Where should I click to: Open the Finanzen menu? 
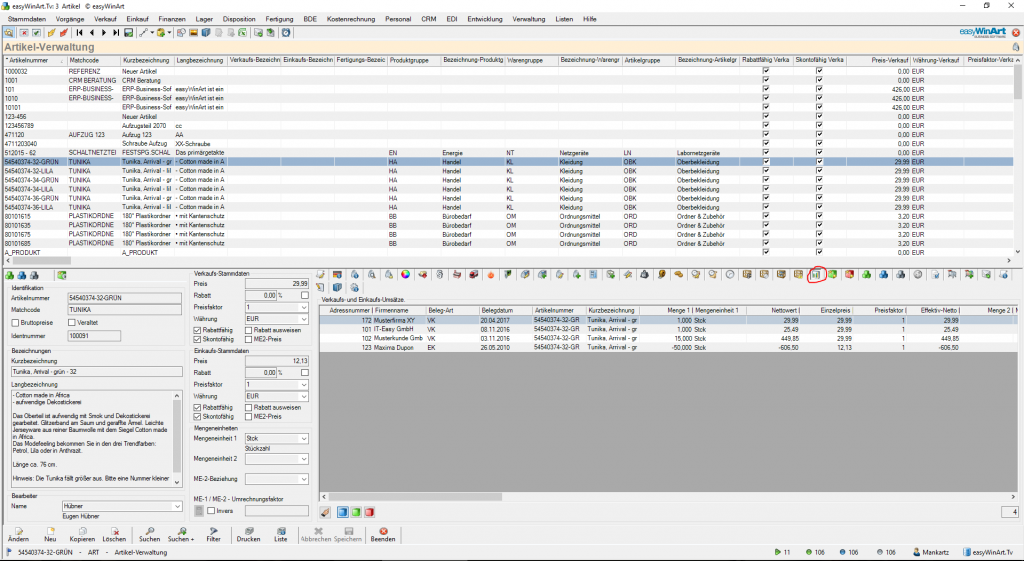coord(171,19)
